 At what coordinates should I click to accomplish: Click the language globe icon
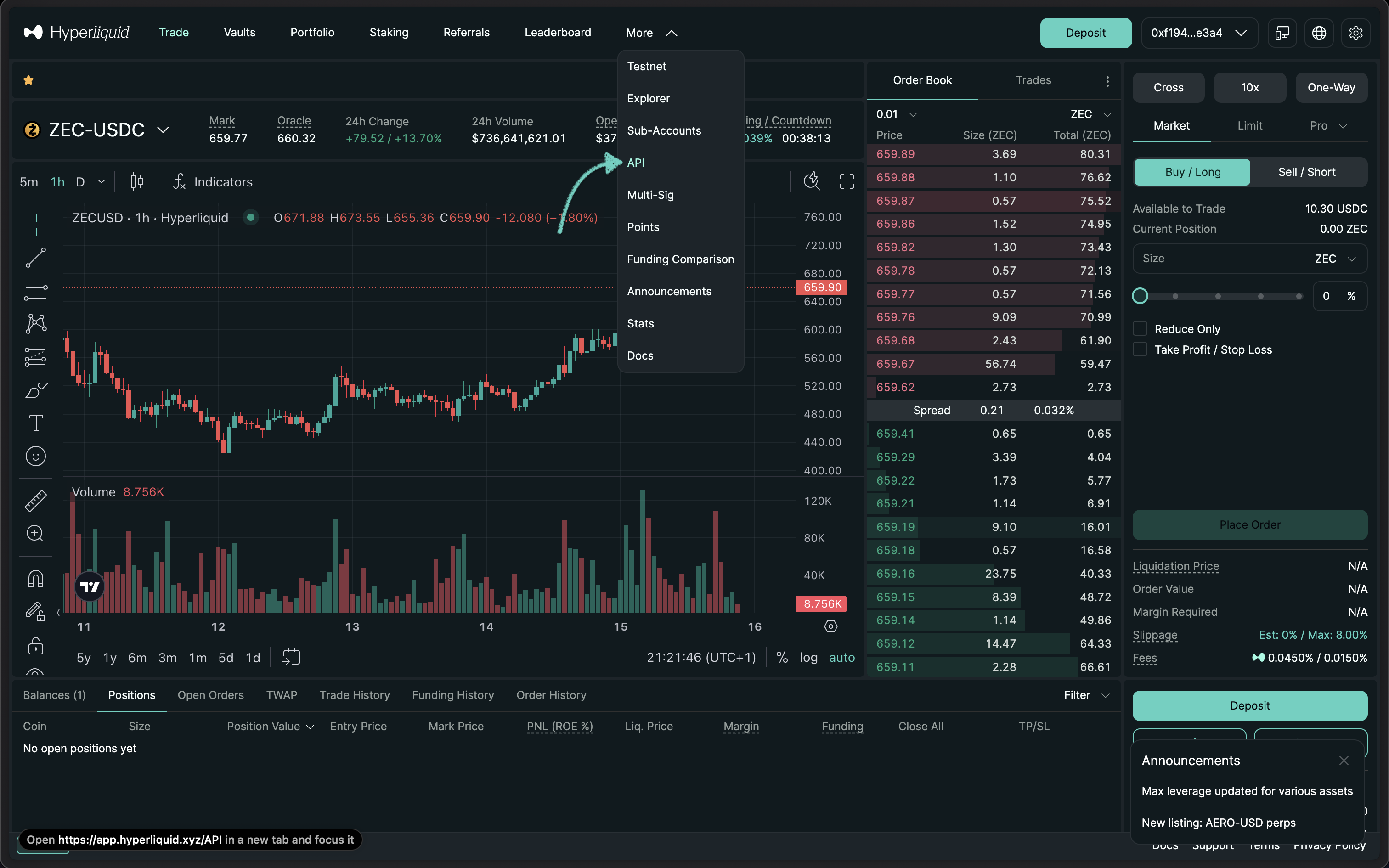(x=1319, y=33)
